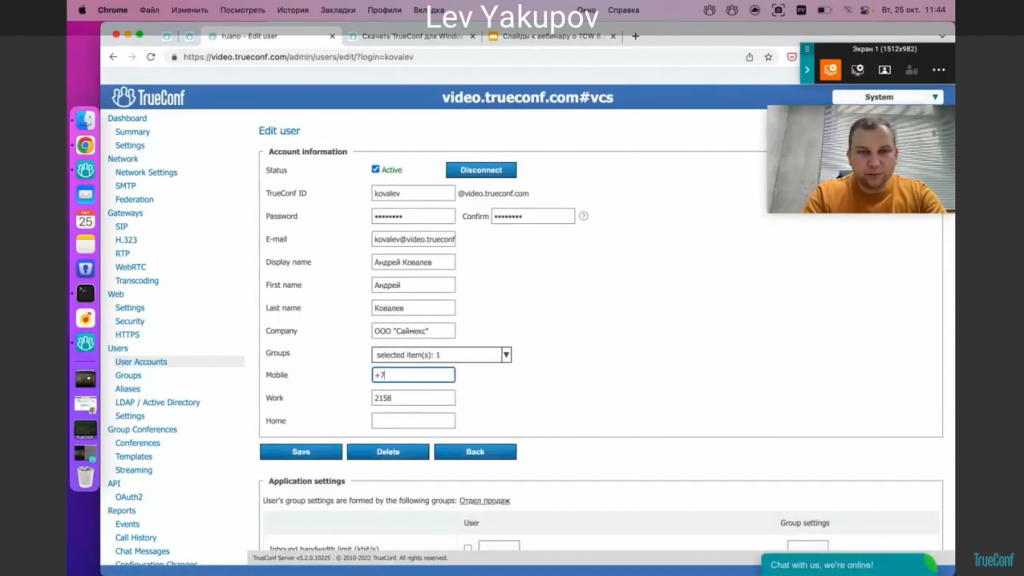
Task: Click the password help question-mark icon
Action: coord(583,216)
